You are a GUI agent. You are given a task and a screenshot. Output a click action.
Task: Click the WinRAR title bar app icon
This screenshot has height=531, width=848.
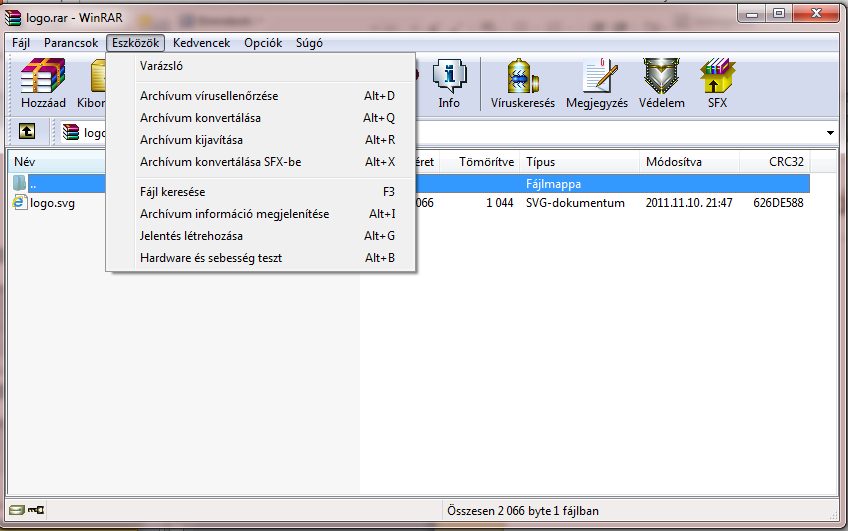(13, 18)
